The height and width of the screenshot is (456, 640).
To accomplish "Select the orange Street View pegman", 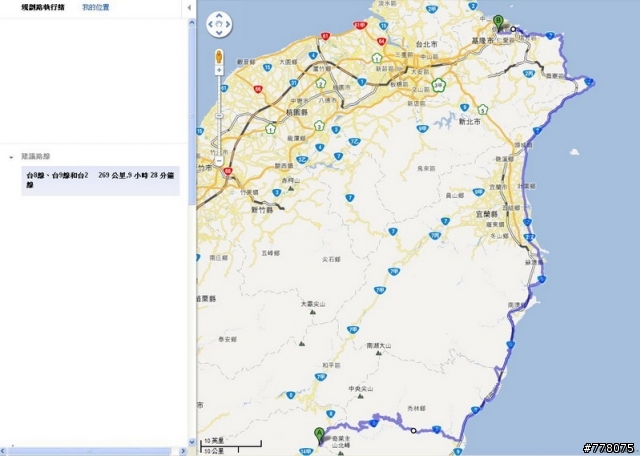I will [219, 56].
